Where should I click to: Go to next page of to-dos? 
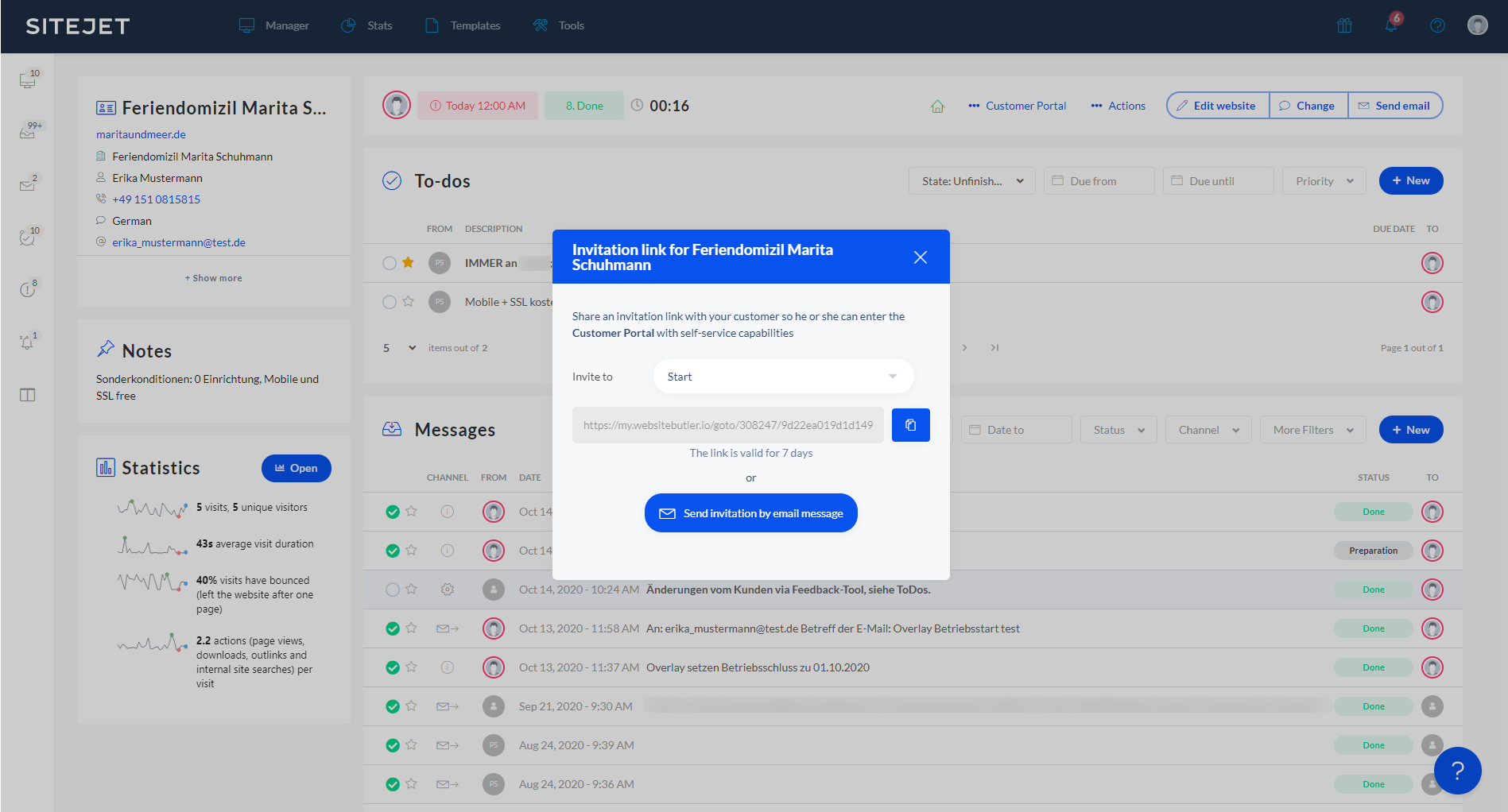coord(964,347)
